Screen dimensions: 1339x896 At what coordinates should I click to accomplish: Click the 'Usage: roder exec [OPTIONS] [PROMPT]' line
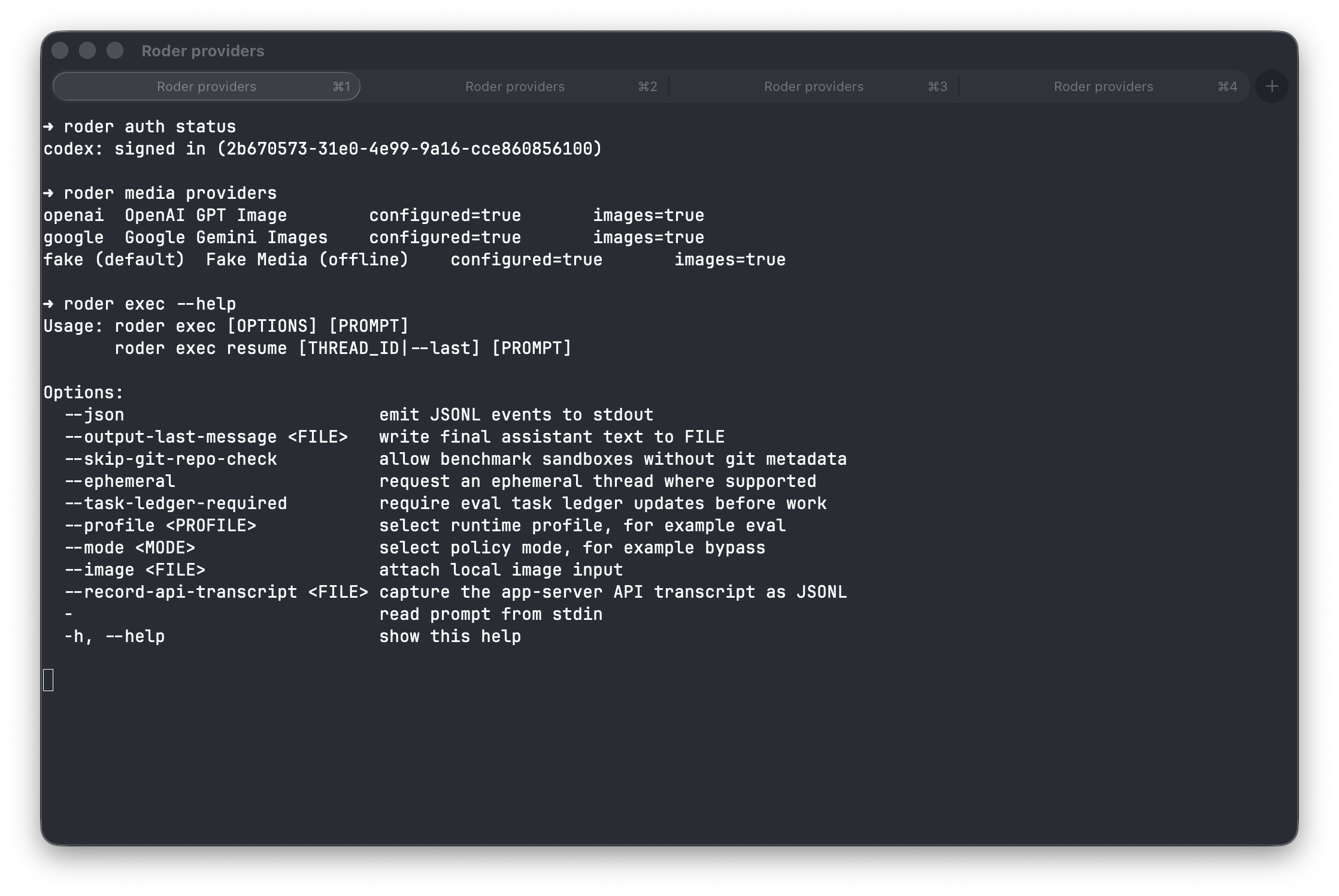tap(226, 326)
